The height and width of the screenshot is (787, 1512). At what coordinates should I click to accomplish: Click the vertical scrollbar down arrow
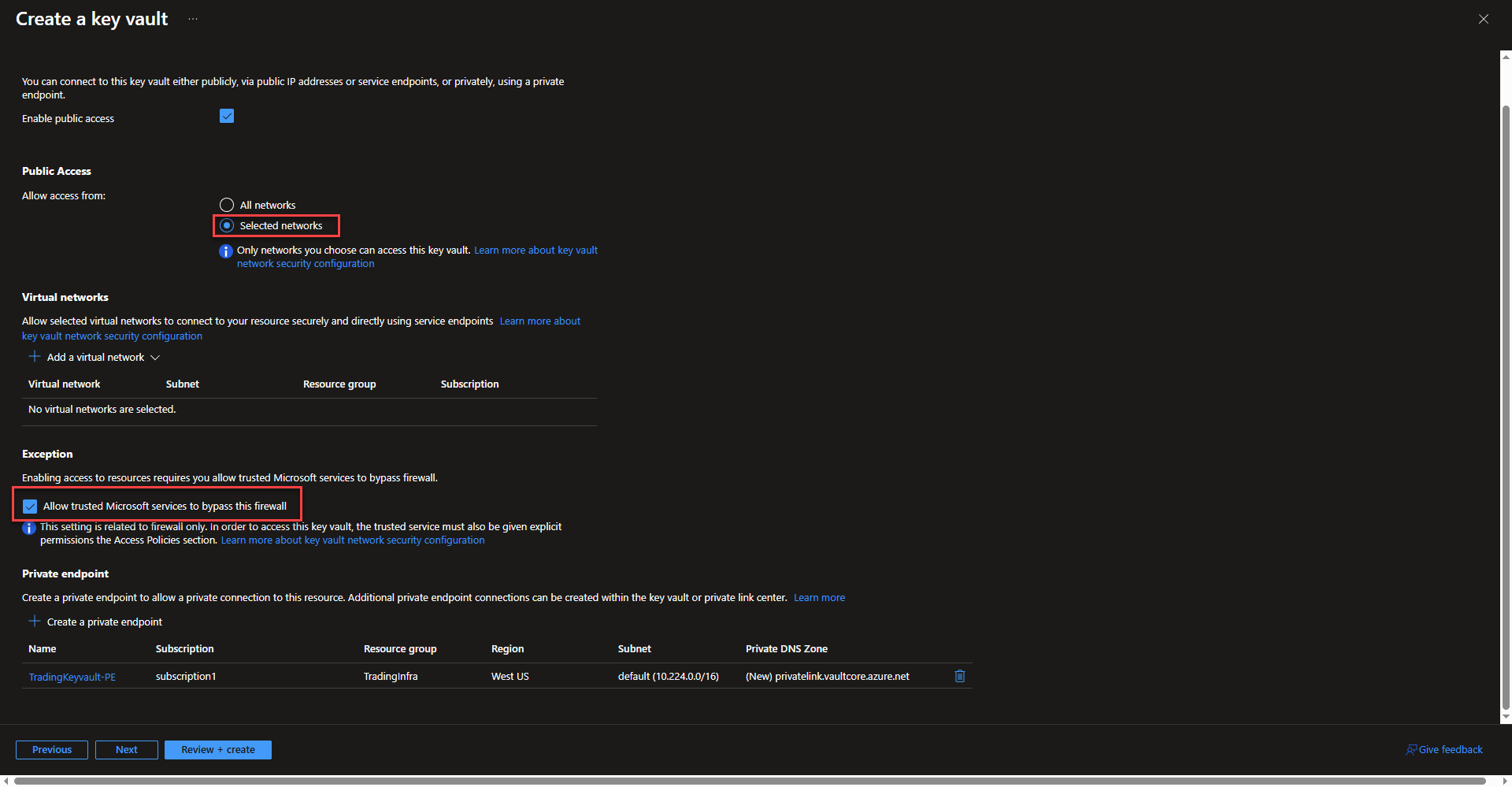pyautogui.click(x=1506, y=718)
